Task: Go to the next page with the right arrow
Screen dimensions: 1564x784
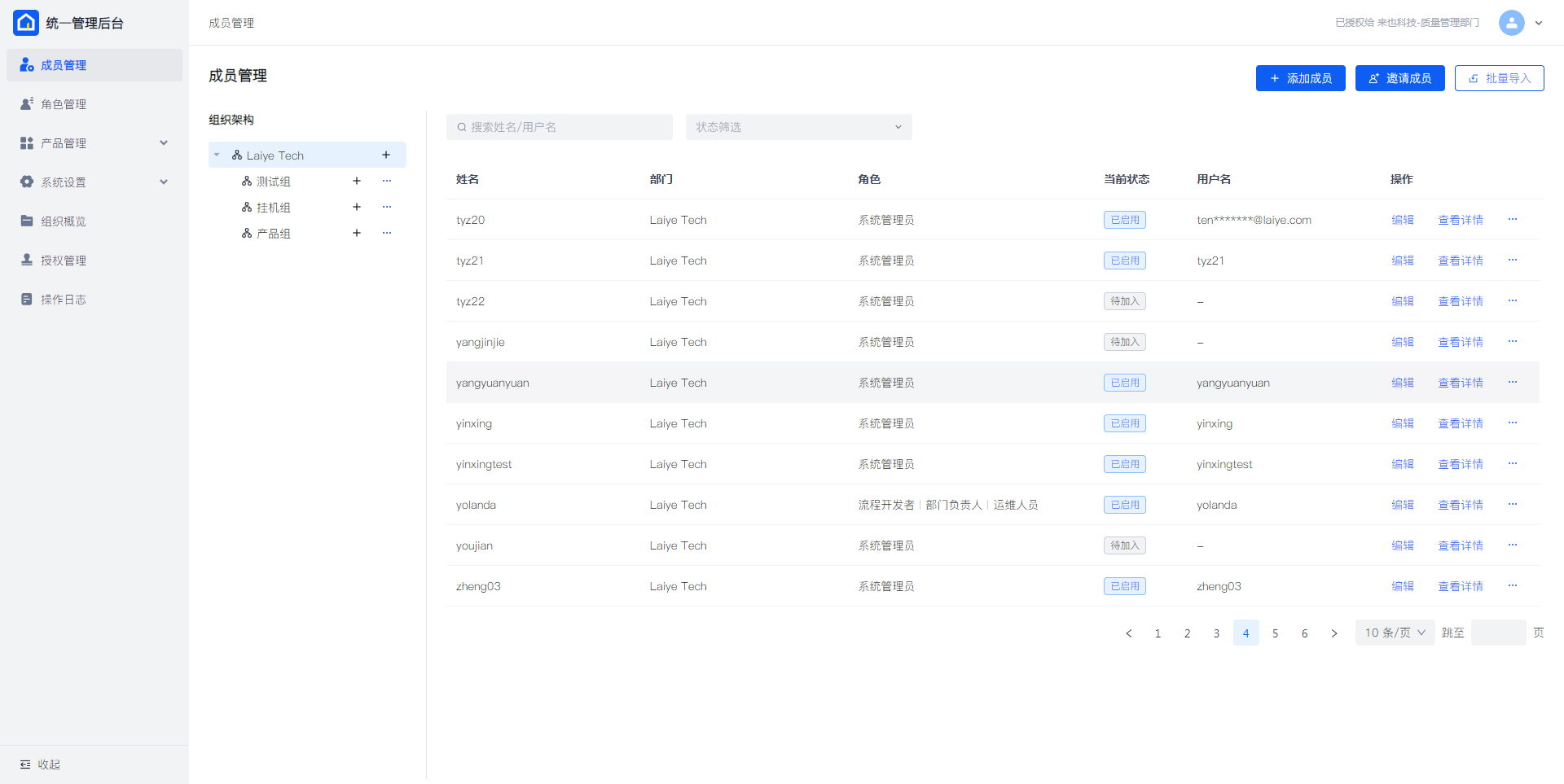Action: 1334,633
